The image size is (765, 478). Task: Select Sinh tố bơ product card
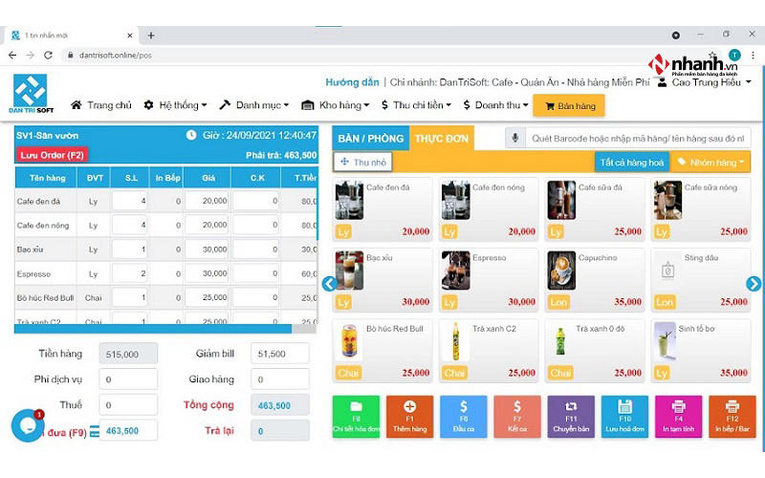coord(701,351)
